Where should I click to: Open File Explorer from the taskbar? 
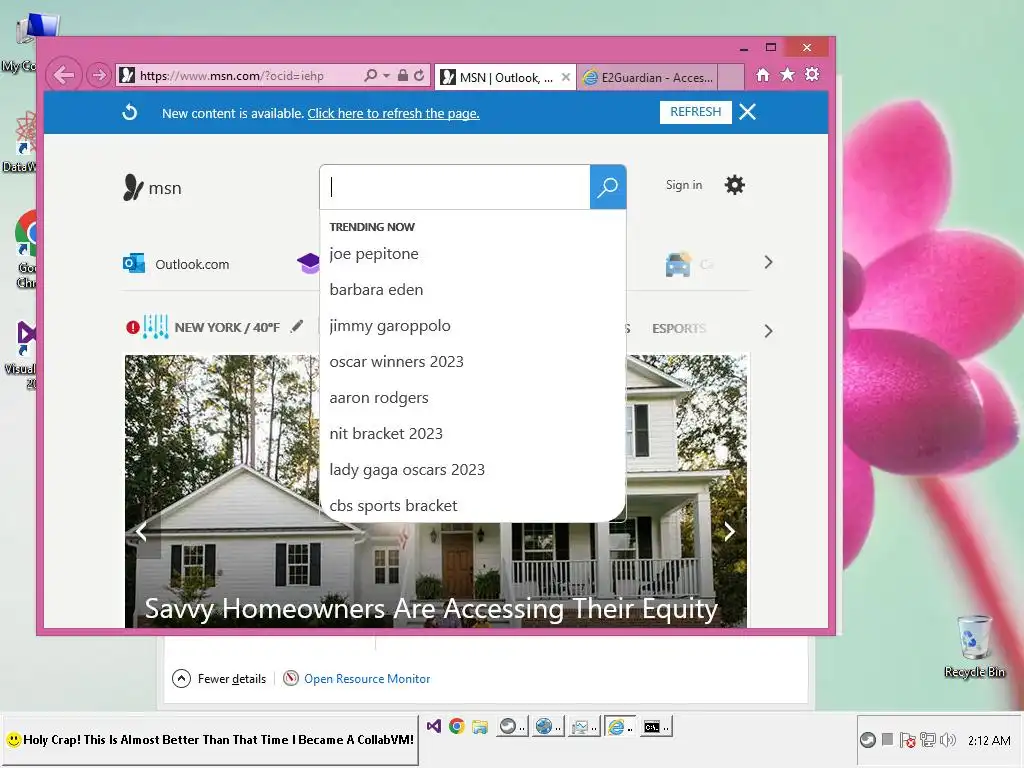(480, 726)
